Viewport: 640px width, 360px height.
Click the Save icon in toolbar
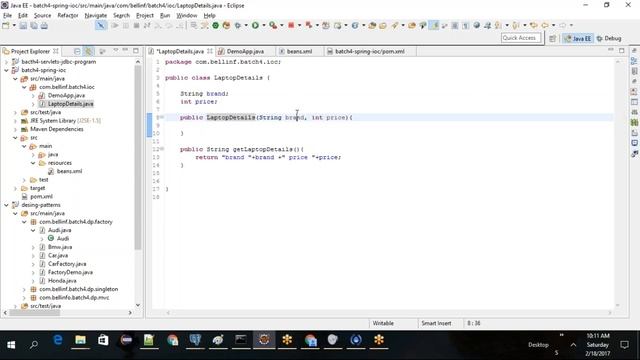click(23, 26)
